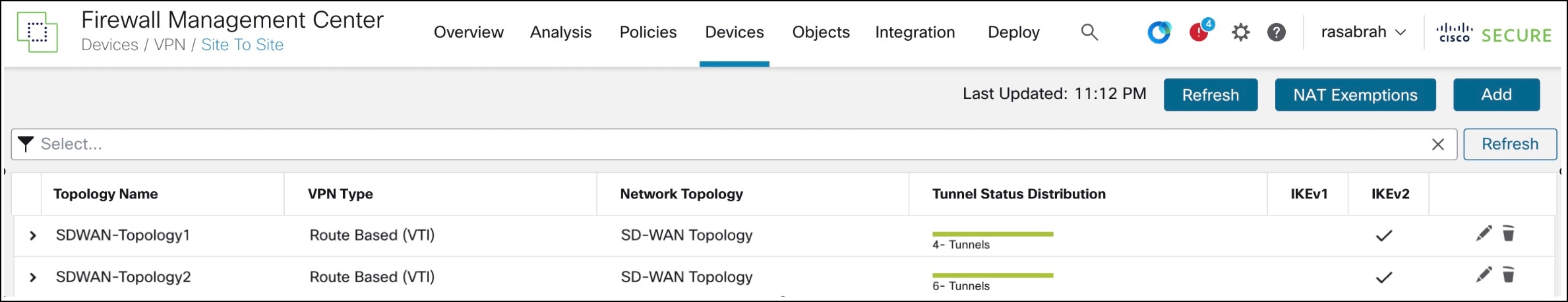Click the Site To Site breadcrumb link
This screenshot has height=302, width=1568.
(242, 45)
